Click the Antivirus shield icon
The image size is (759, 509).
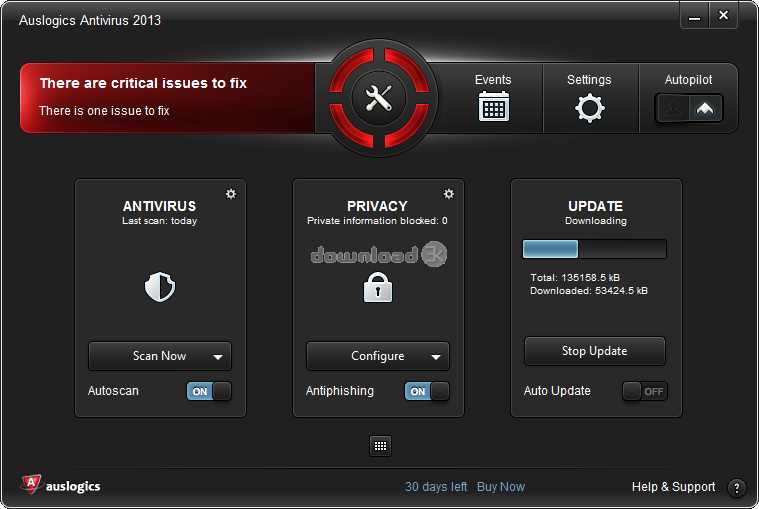[x=160, y=287]
